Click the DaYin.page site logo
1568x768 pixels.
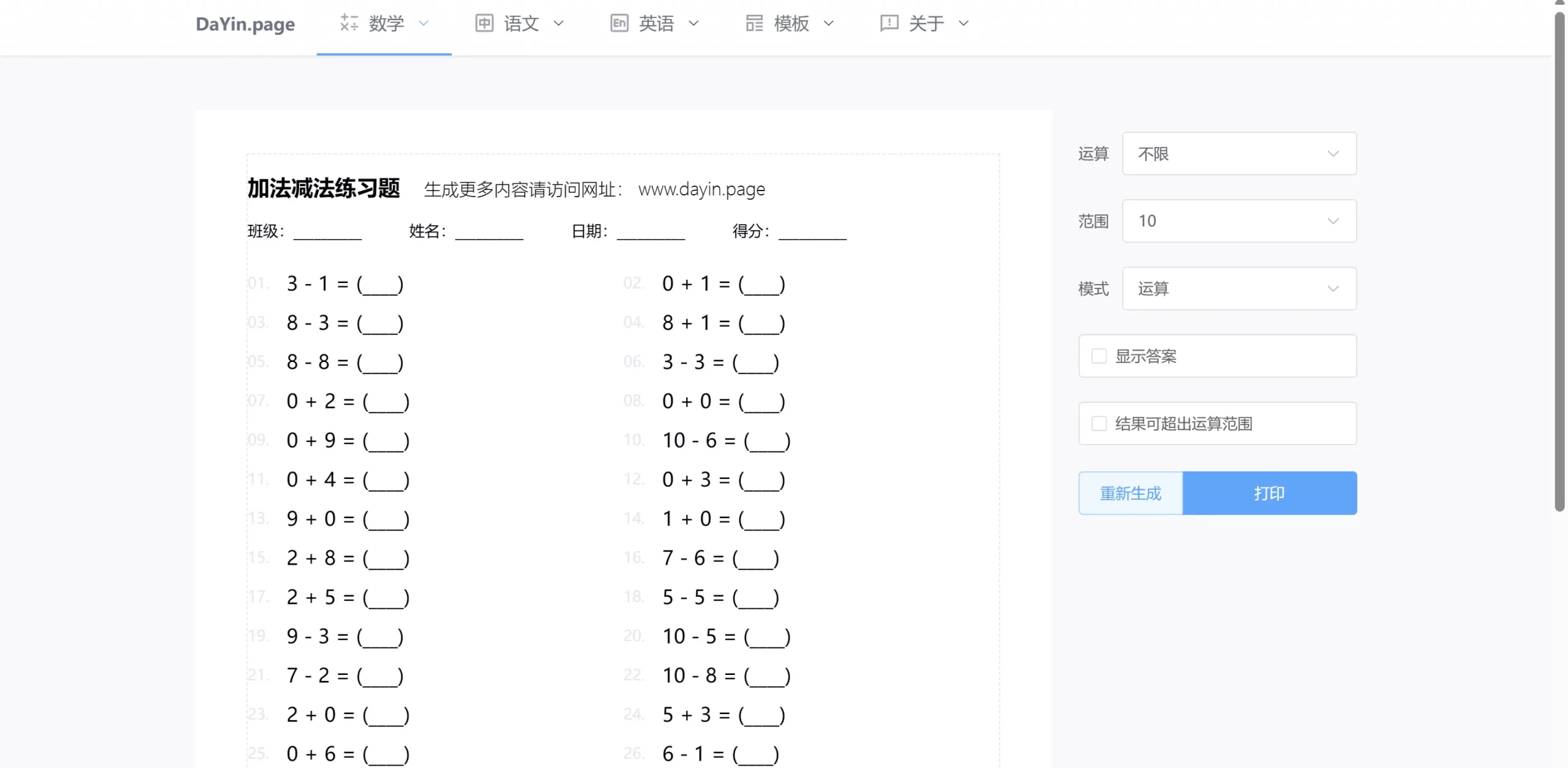pos(245,24)
